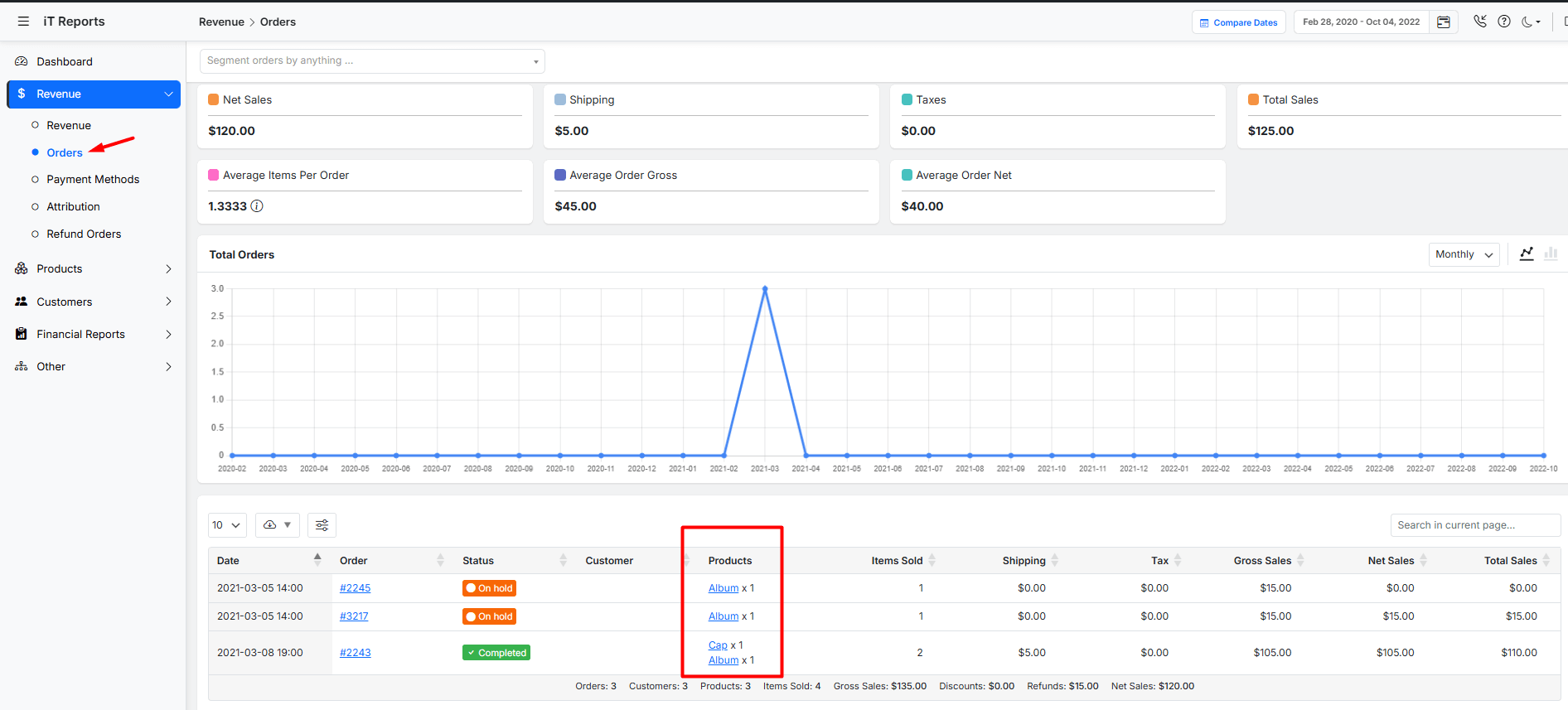Open the hamburger menu beside iT Reports
1568x710 pixels.
23,22
